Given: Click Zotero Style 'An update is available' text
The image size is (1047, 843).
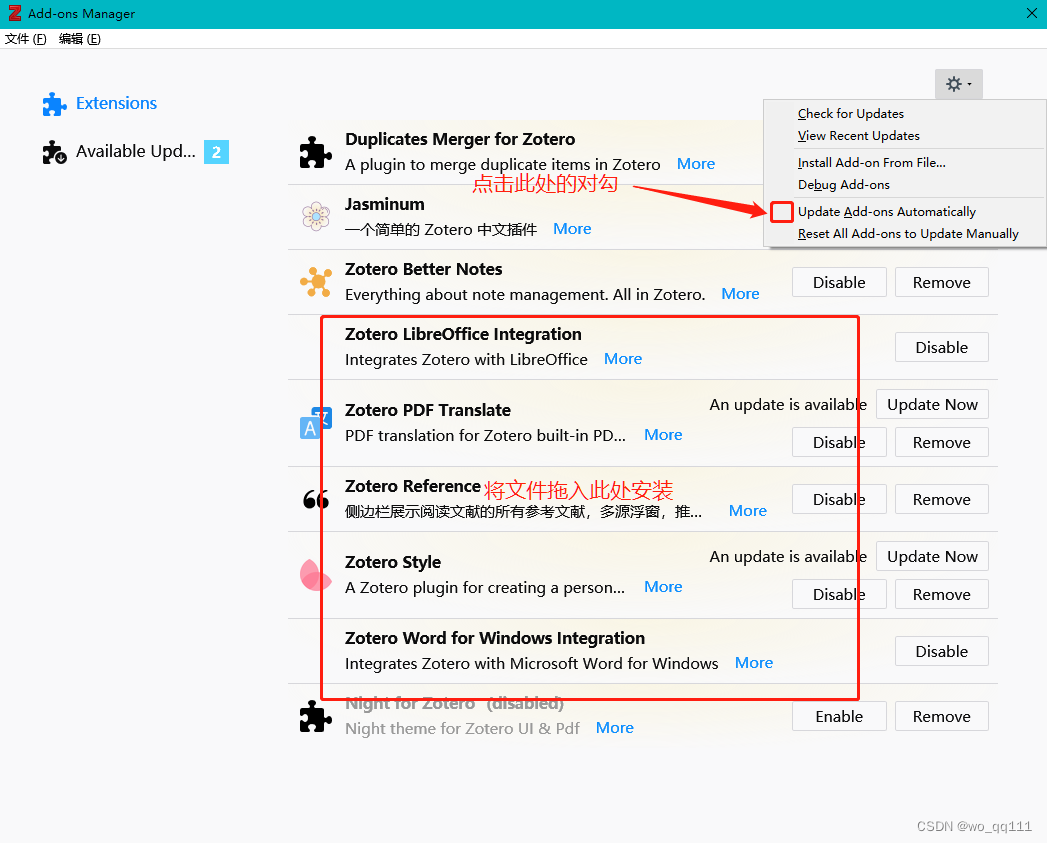Looking at the screenshot, I should (x=788, y=556).
